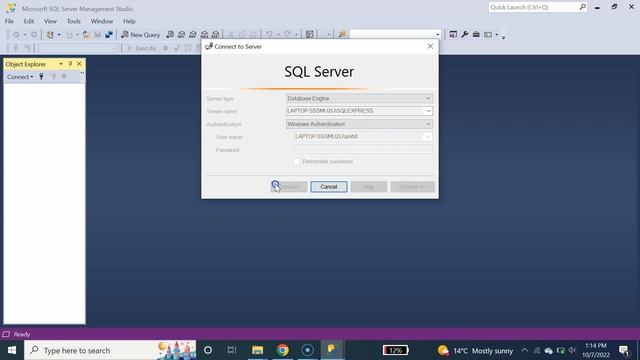Open the available databases dropdown in SQL toolbar

77,48
